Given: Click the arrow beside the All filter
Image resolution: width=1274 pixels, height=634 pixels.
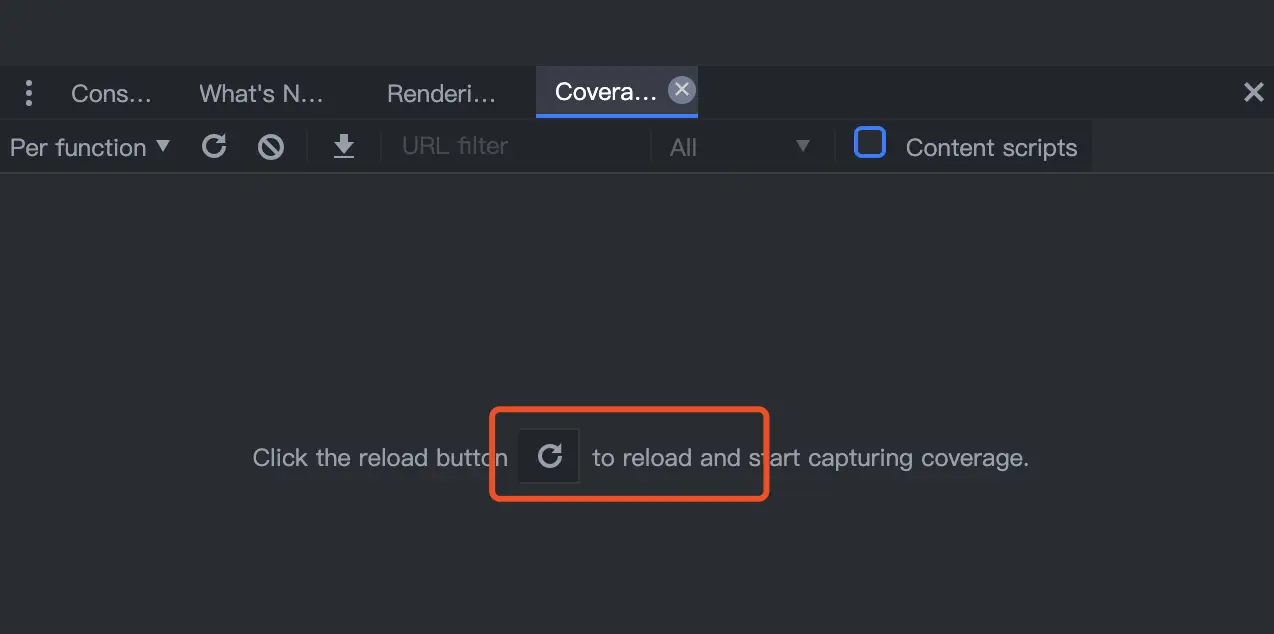Looking at the screenshot, I should click(x=802, y=147).
